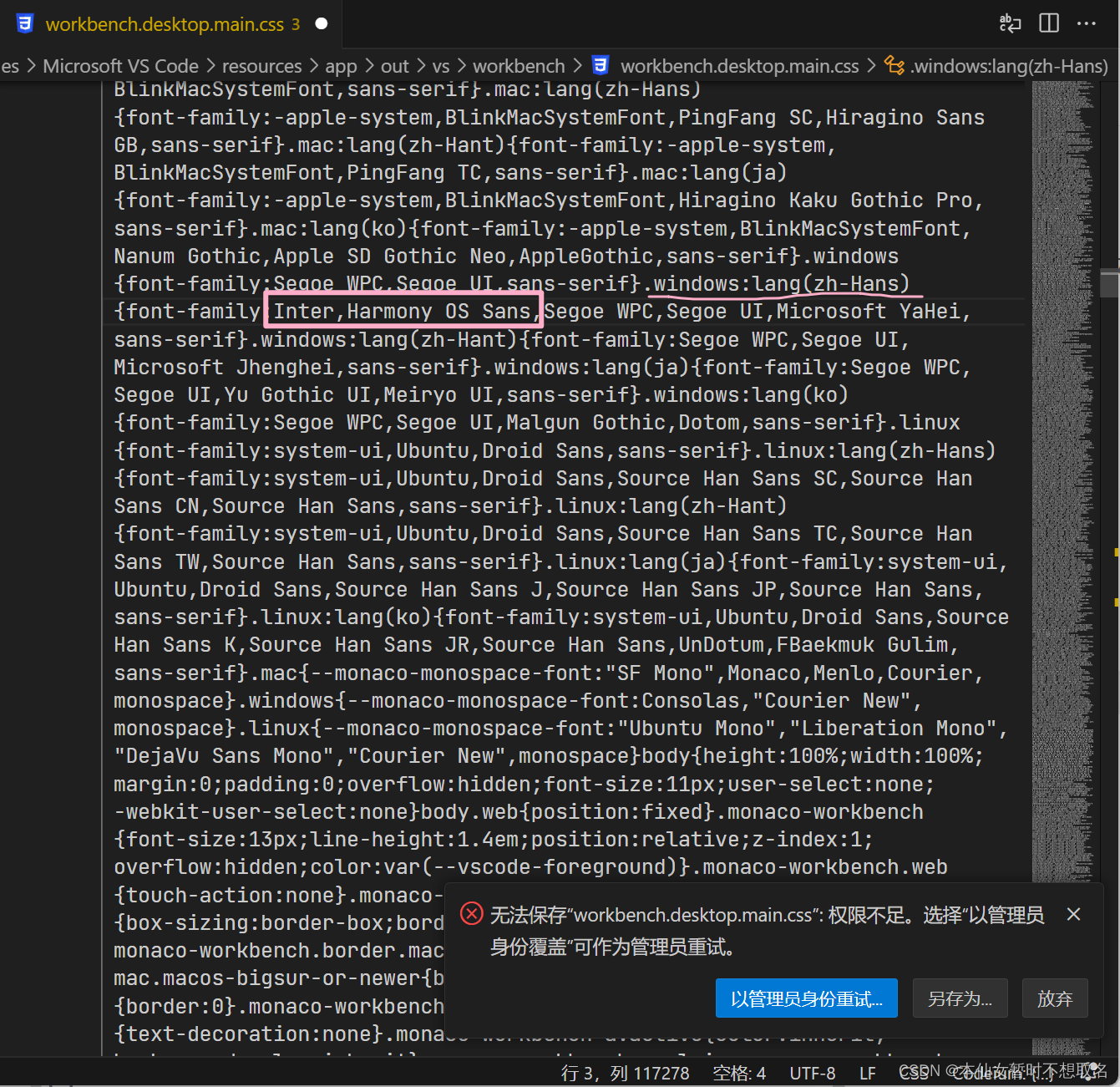Click the text Hiragino Kaku Gothic Pro in the code

pos(825,201)
